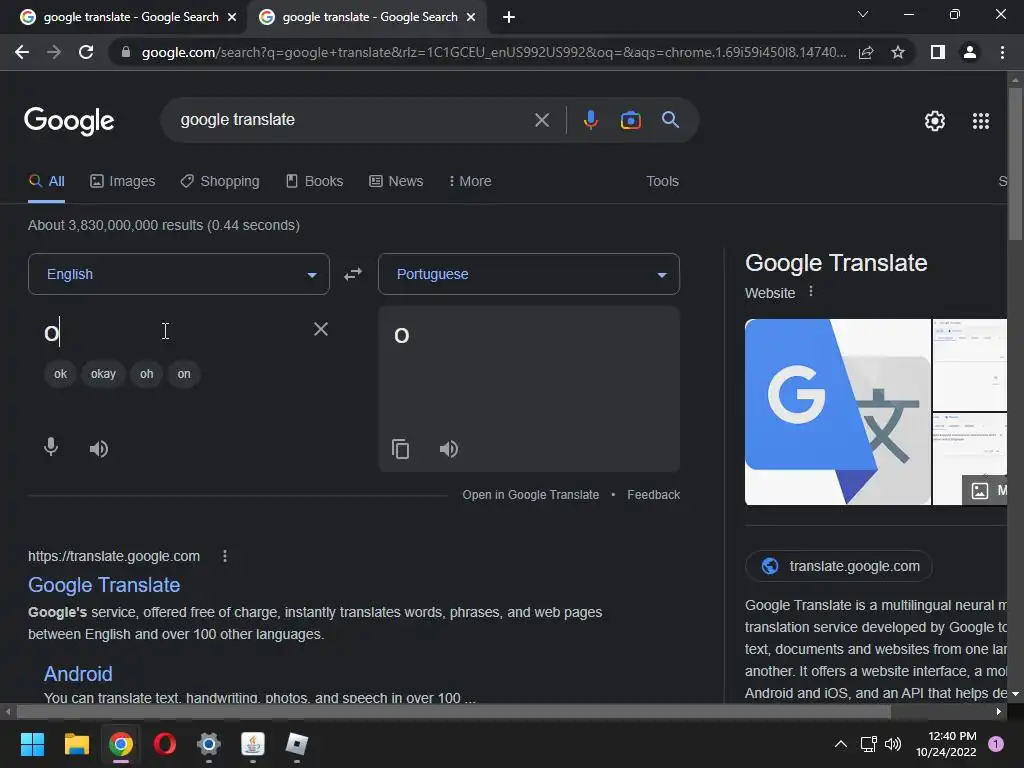
Task: Show hidden system tray icons
Action: pos(840,744)
